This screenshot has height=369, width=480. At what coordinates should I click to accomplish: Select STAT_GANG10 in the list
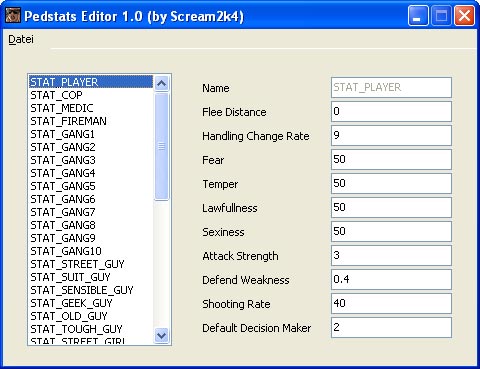[x=91, y=251]
